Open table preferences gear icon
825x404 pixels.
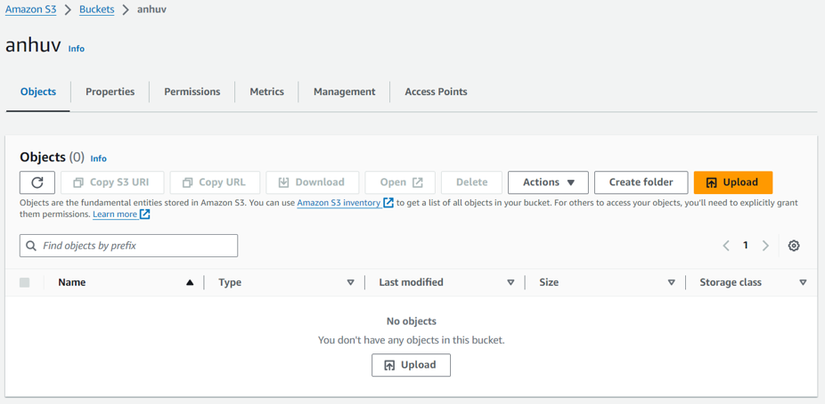click(x=794, y=246)
